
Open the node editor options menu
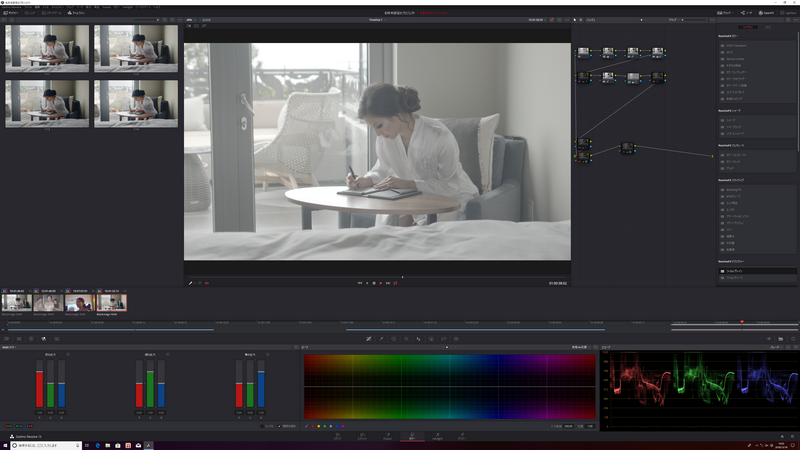[x=712, y=20]
